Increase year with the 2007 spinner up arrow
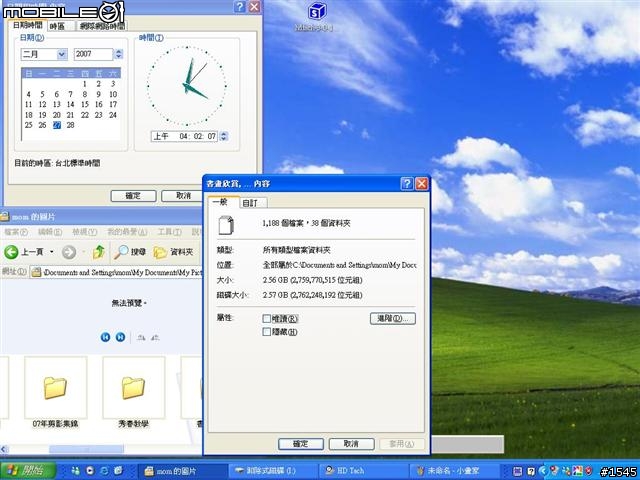 click(x=119, y=51)
